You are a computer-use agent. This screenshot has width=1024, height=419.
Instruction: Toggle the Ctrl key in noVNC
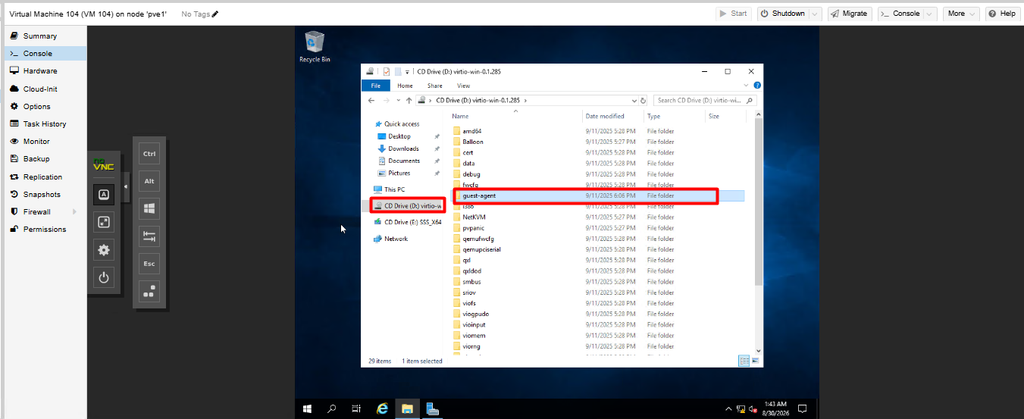[149, 154]
